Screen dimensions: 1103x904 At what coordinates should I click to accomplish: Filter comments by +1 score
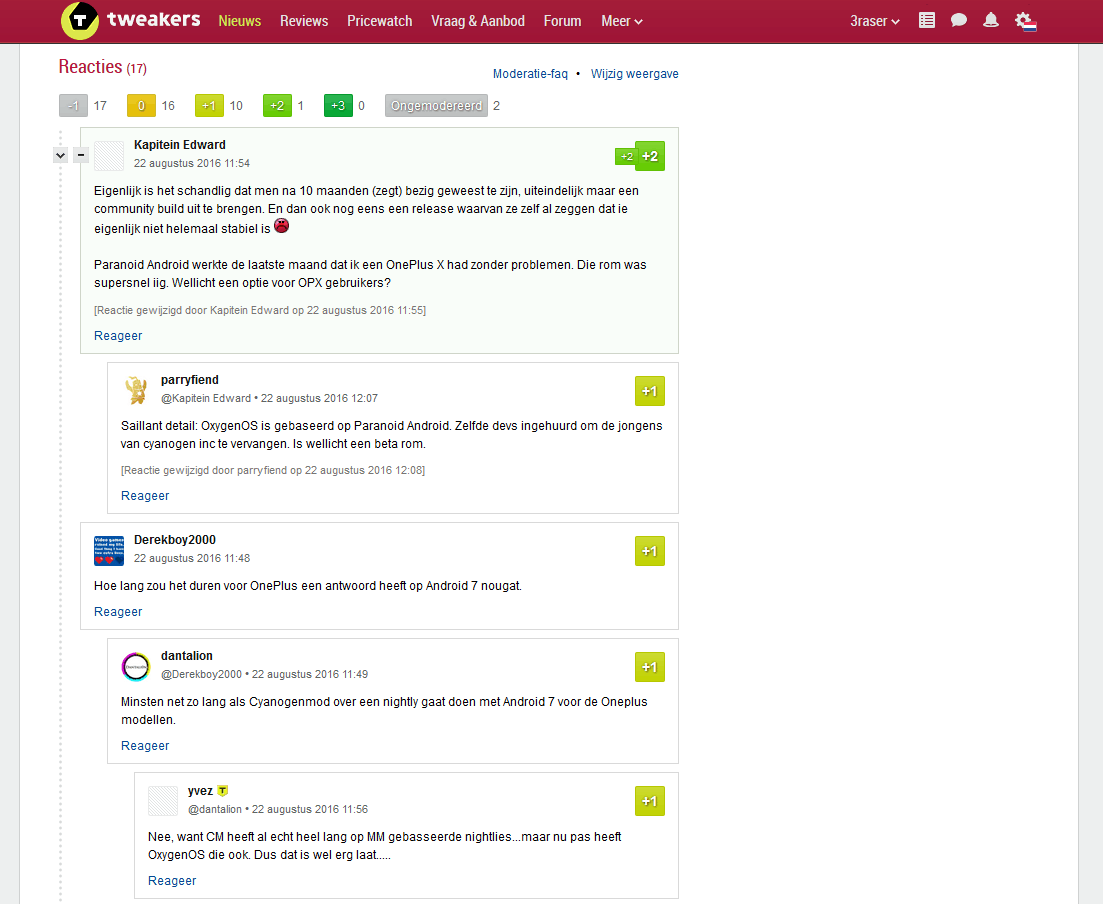tap(209, 106)
